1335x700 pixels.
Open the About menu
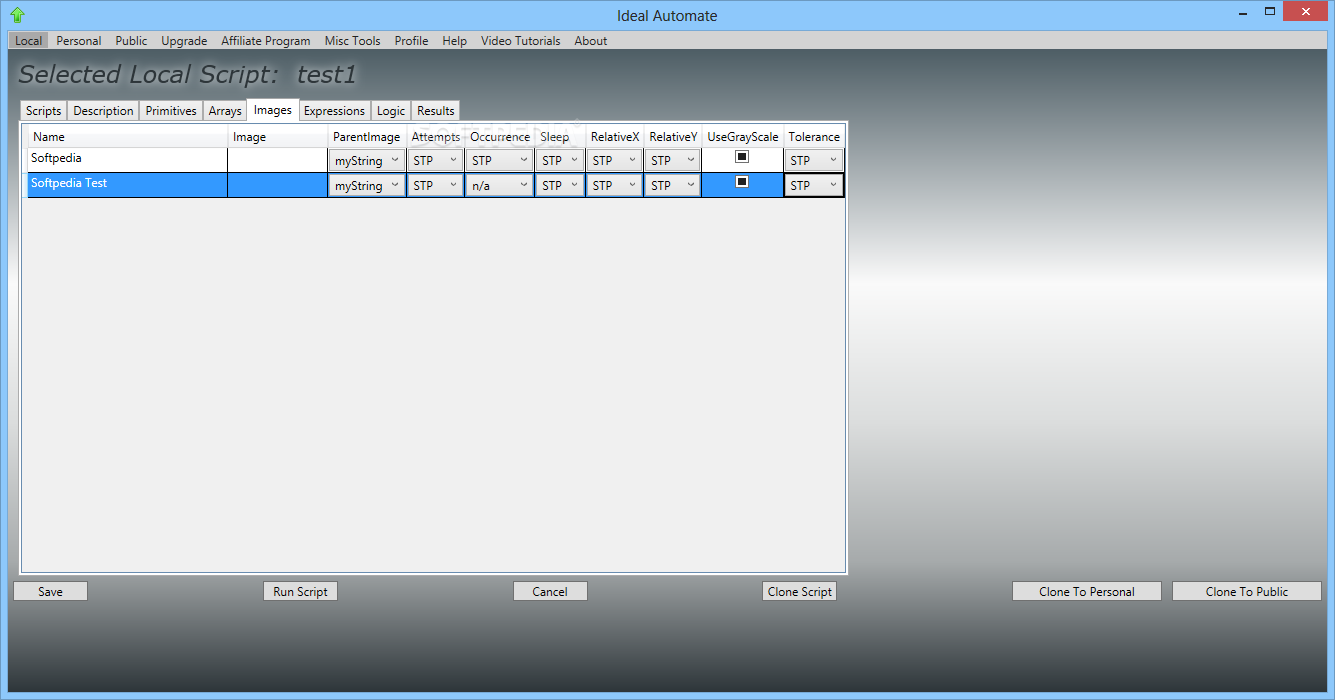(591, 41)
